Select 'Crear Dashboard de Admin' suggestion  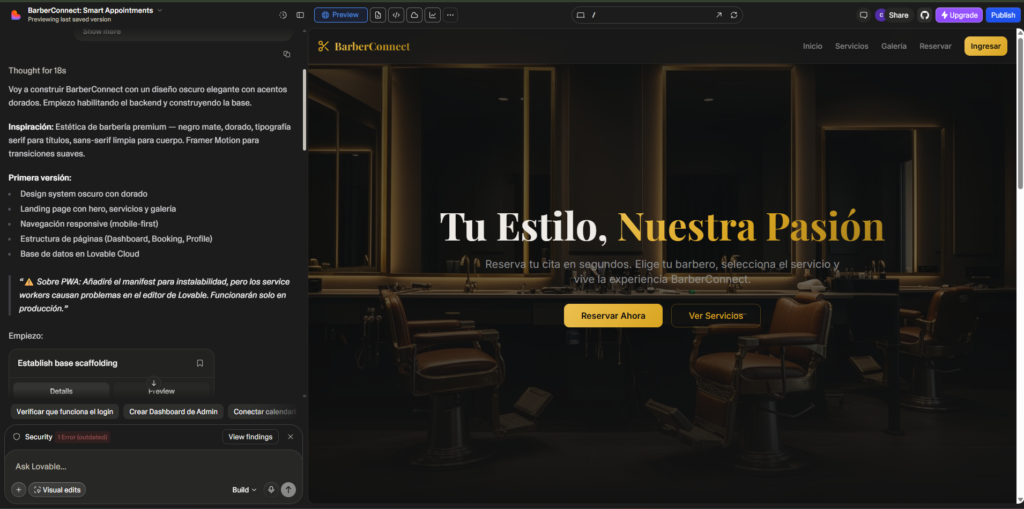click(x=173, y=412)
